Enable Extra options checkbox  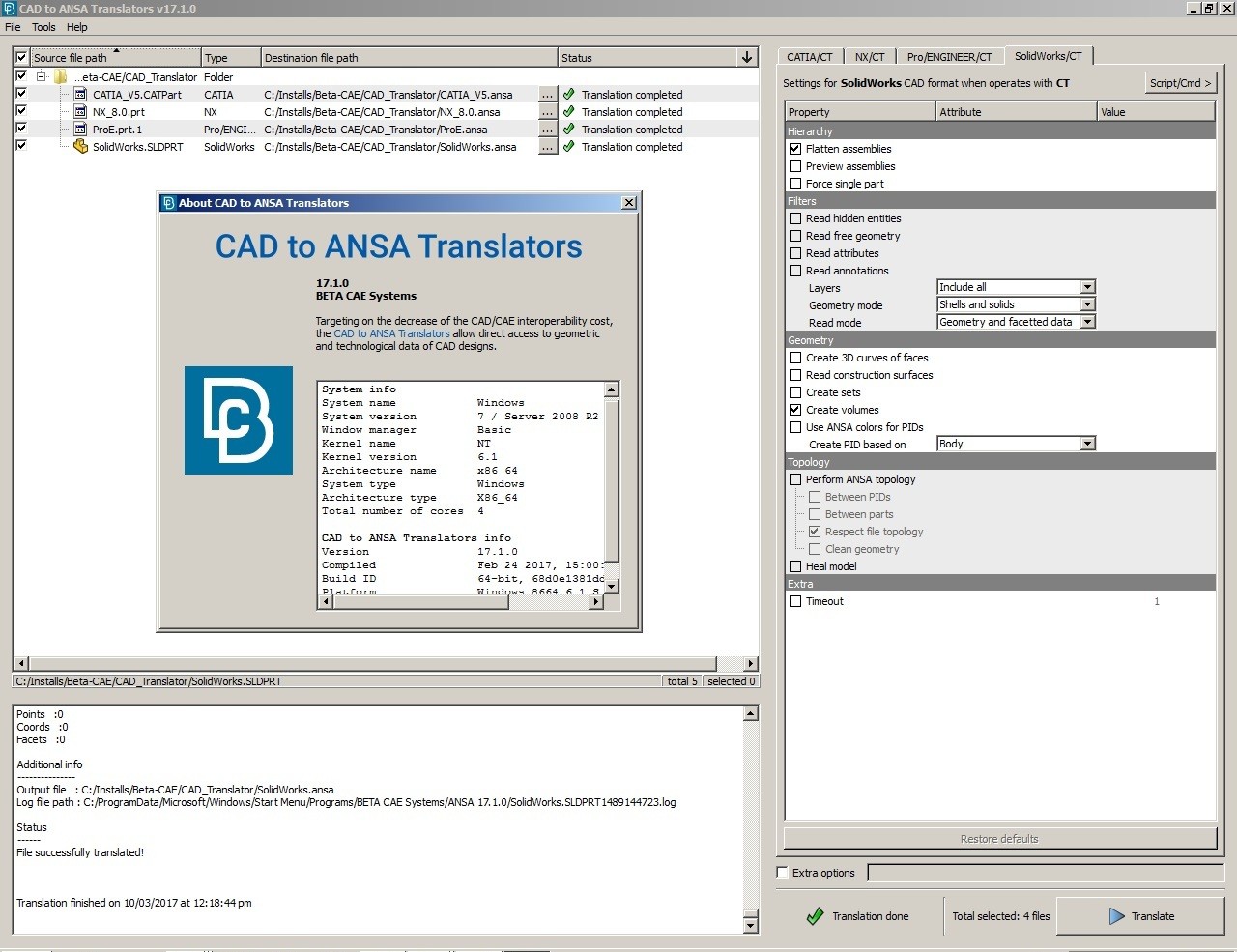tap(783, 873)
